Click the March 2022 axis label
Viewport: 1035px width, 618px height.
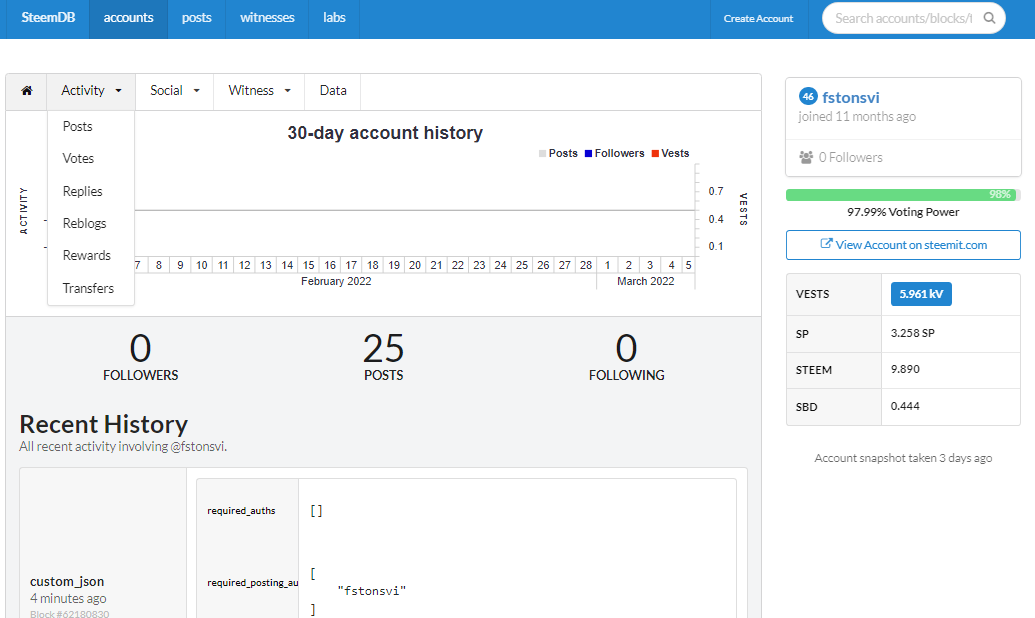(x=646, y=281)
